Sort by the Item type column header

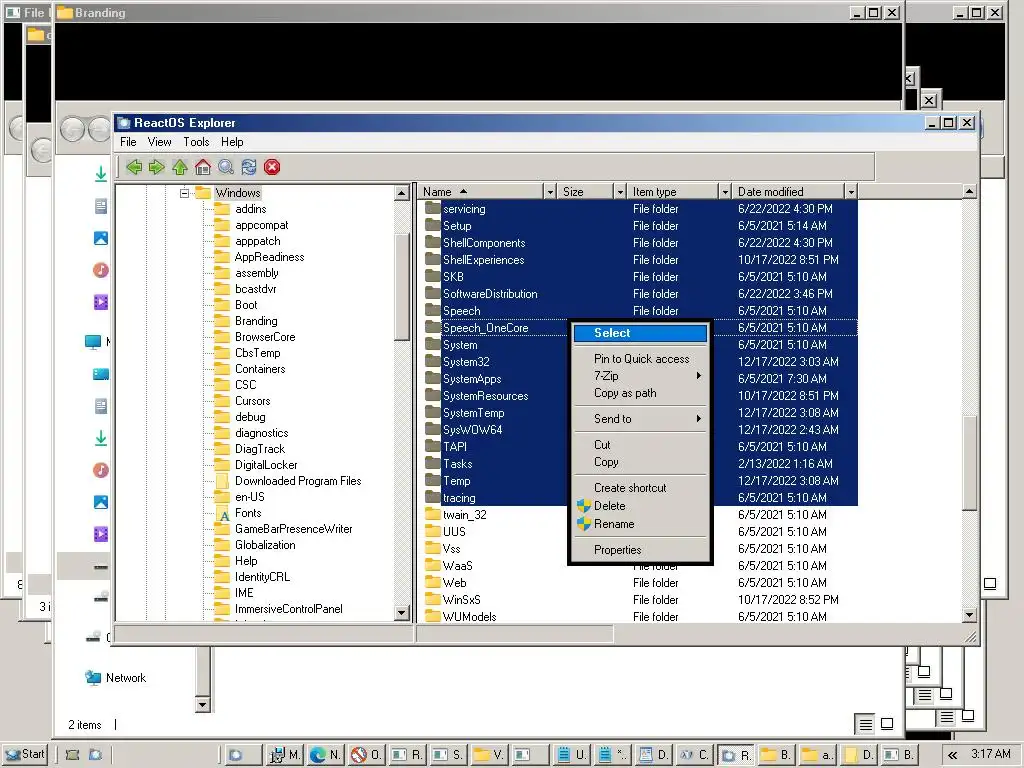[673, 192]
